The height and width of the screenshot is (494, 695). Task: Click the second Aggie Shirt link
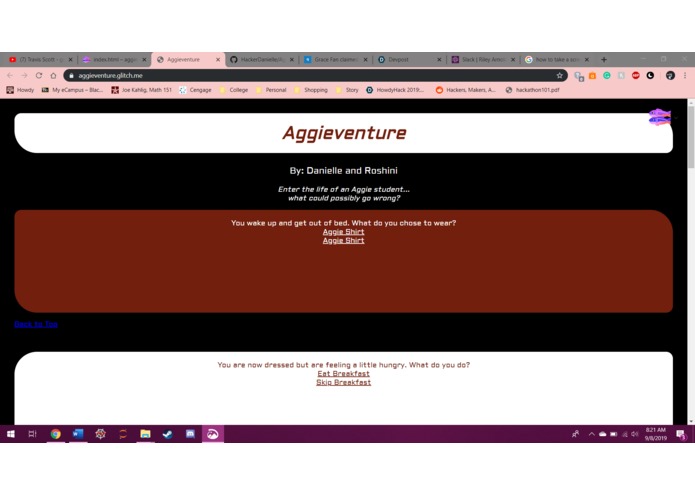tap(344, 241)
